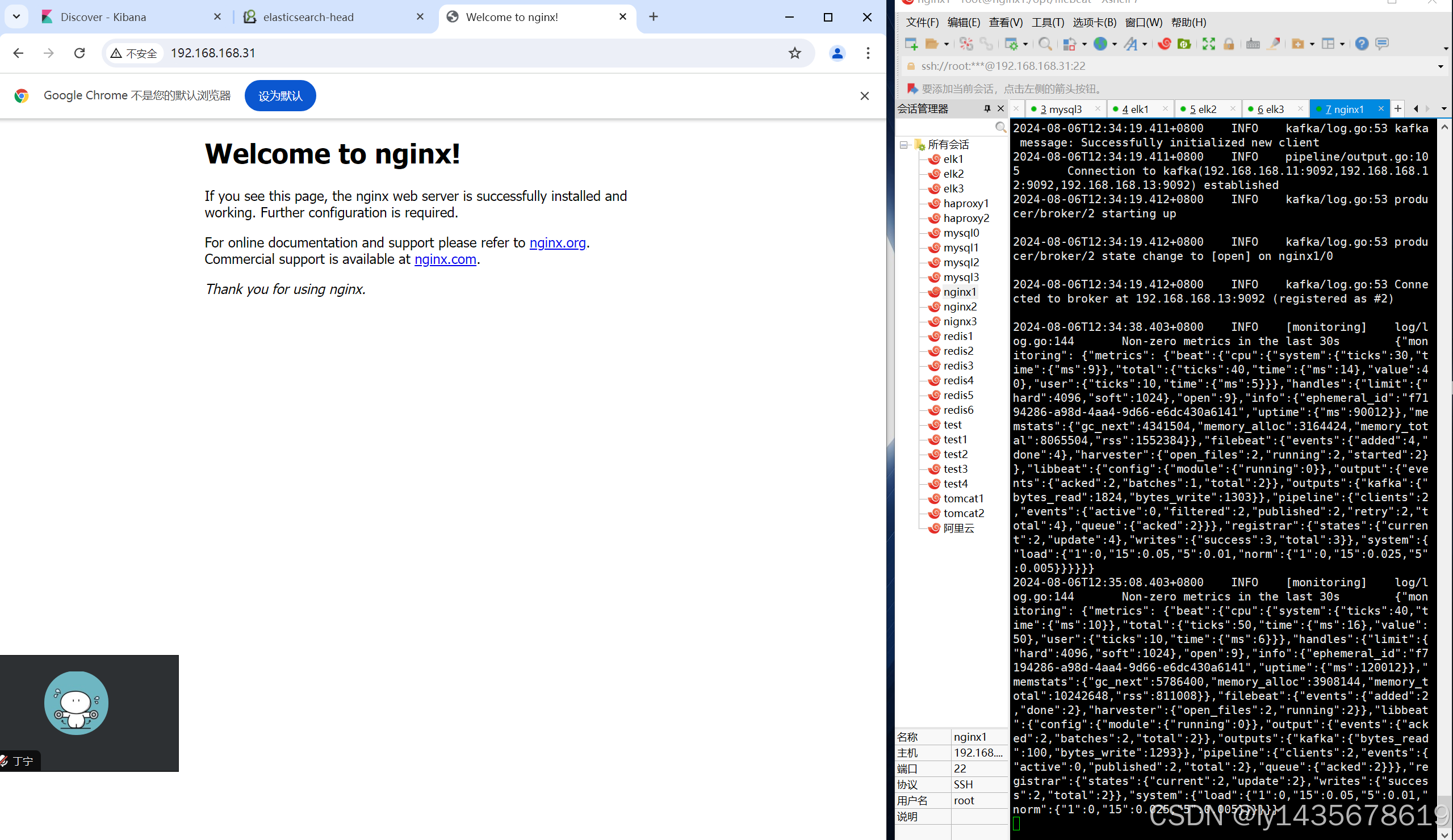This screenshot has width=1453, height=840.
Task: Click the Lock screen padlock icon in Xshell
Action: tap(1229, 44)
